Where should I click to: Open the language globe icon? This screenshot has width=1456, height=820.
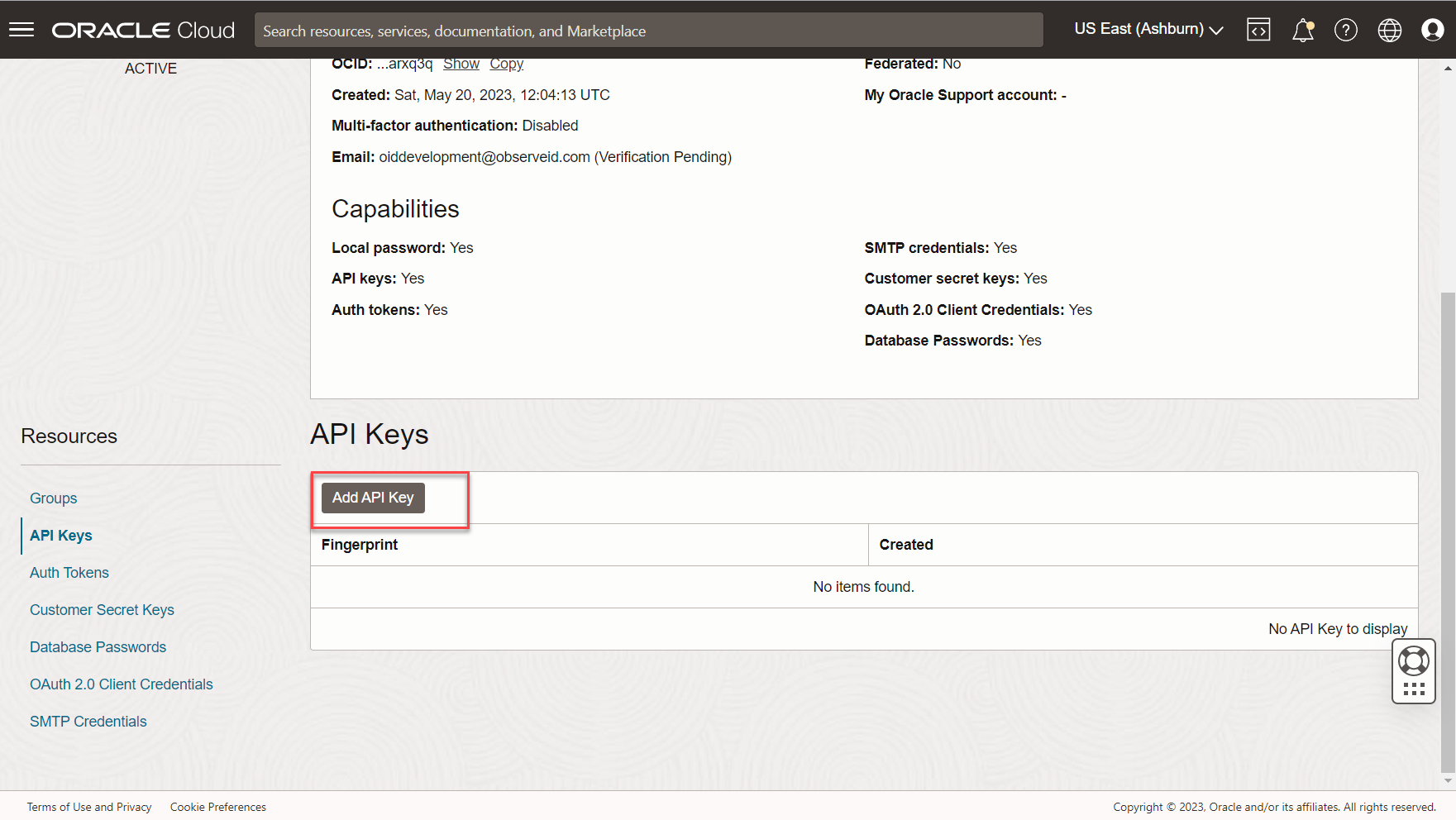coord(1389,30)
